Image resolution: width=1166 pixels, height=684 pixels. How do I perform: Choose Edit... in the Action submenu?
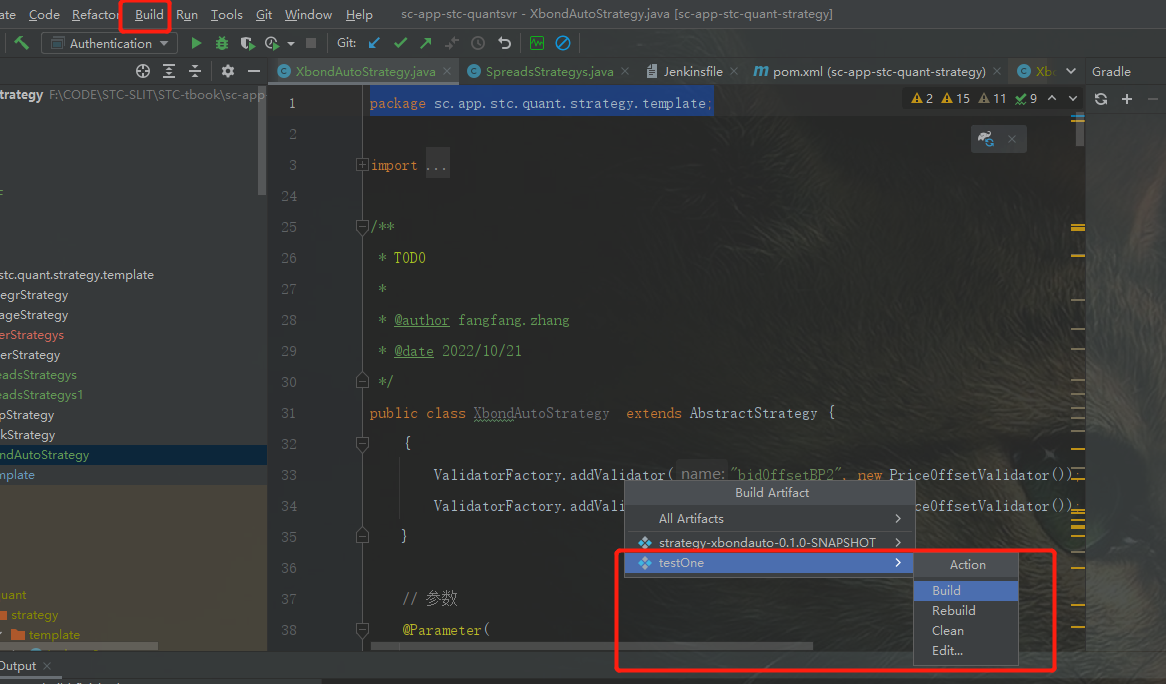965,651
